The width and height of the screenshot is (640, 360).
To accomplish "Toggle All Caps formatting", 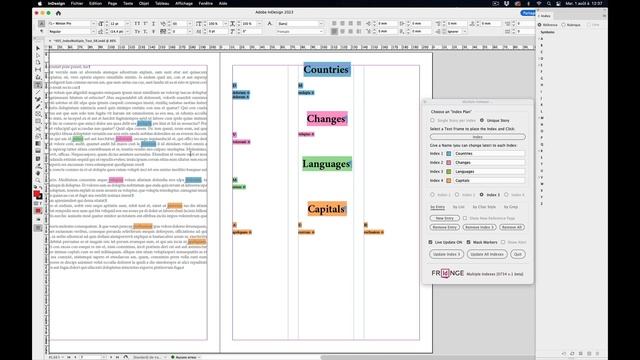I will 138,24.
